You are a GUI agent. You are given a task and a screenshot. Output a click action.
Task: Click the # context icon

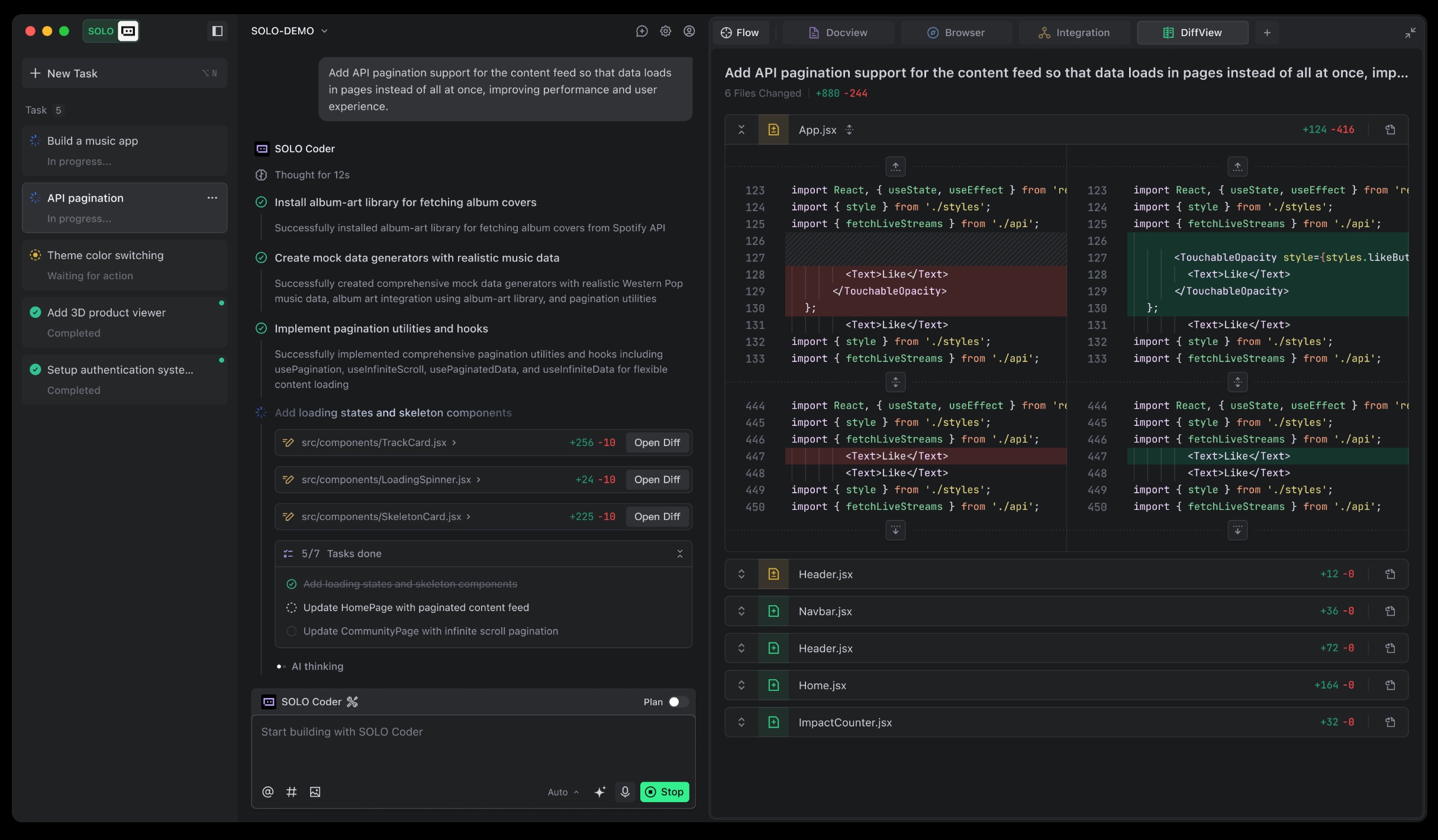(x=292, y=792)
